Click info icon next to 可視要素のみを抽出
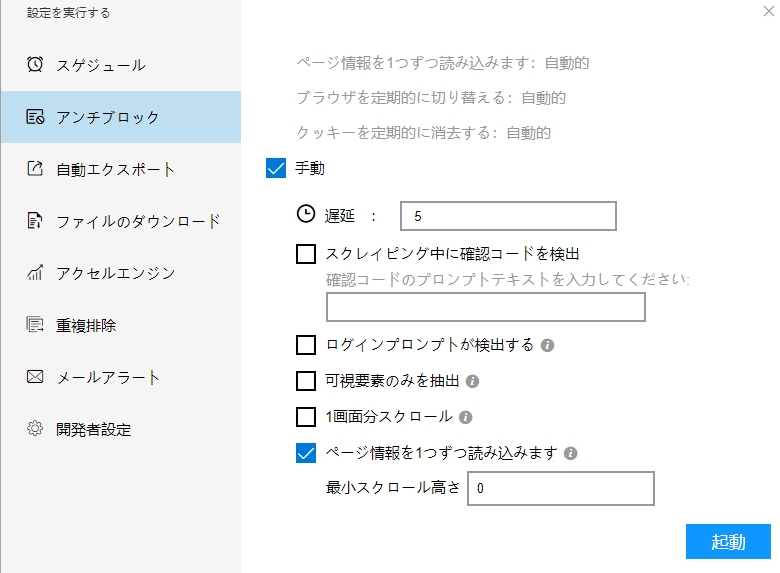The height and width of the screenshot is (573, 780). pos(473,381)
